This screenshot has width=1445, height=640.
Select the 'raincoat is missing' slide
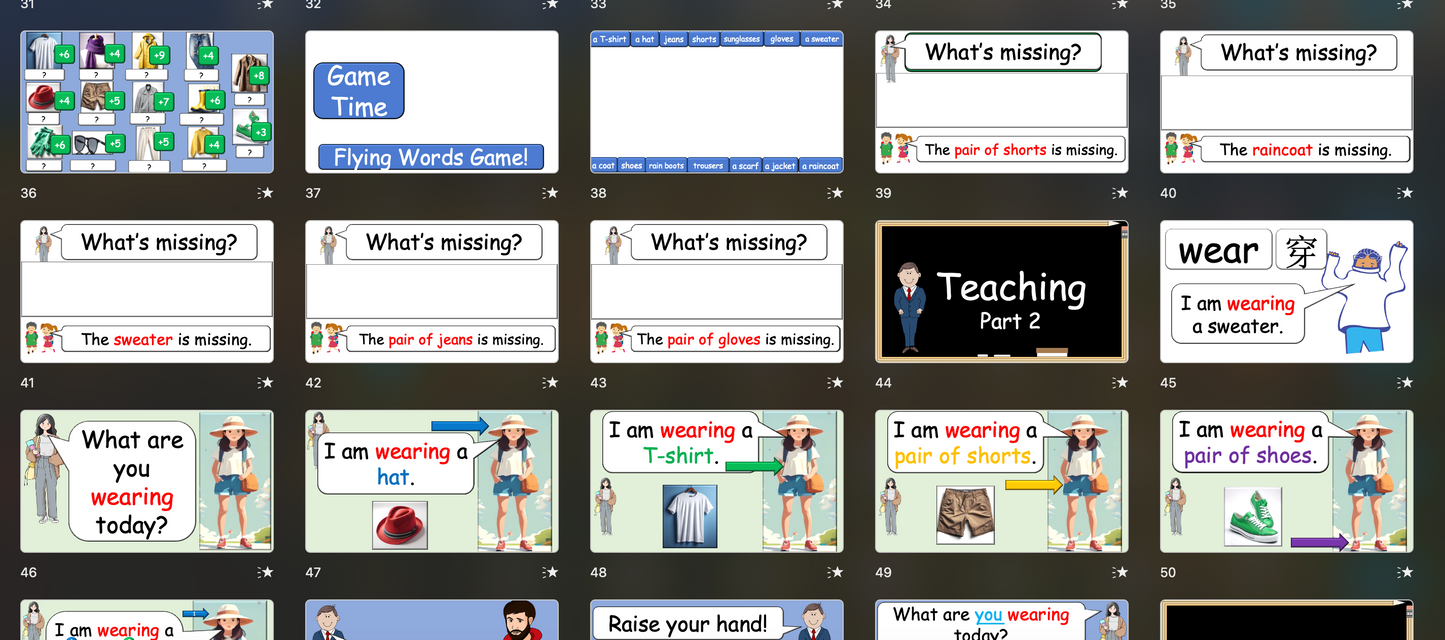pyautogui.click(x=1286, y=102)
